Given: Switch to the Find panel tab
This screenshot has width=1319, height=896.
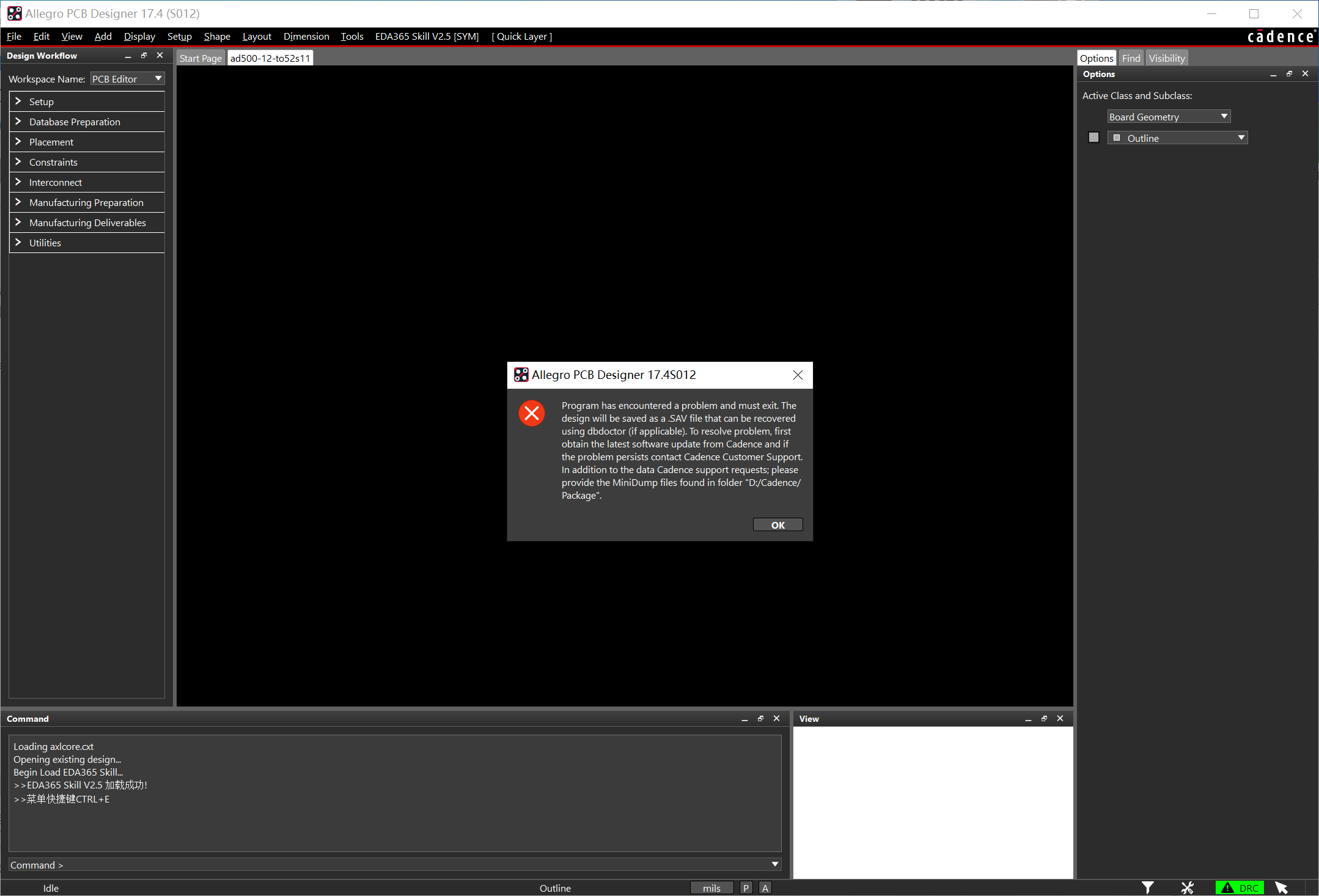Looking at the screenshot, I should 1131,58.
